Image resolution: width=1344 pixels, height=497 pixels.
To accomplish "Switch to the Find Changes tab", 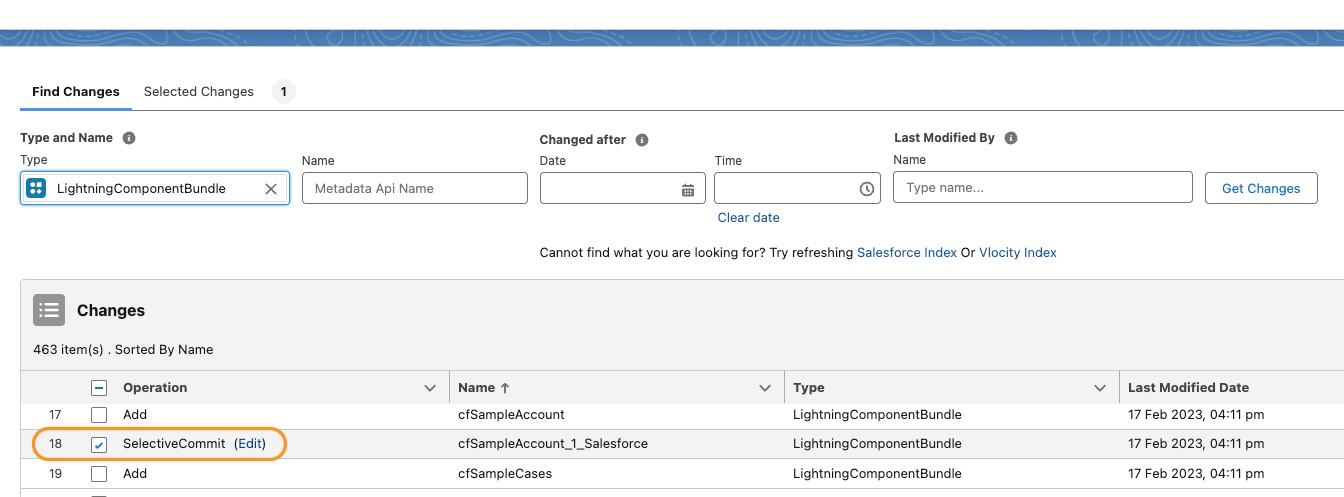I will pos(76,91).
